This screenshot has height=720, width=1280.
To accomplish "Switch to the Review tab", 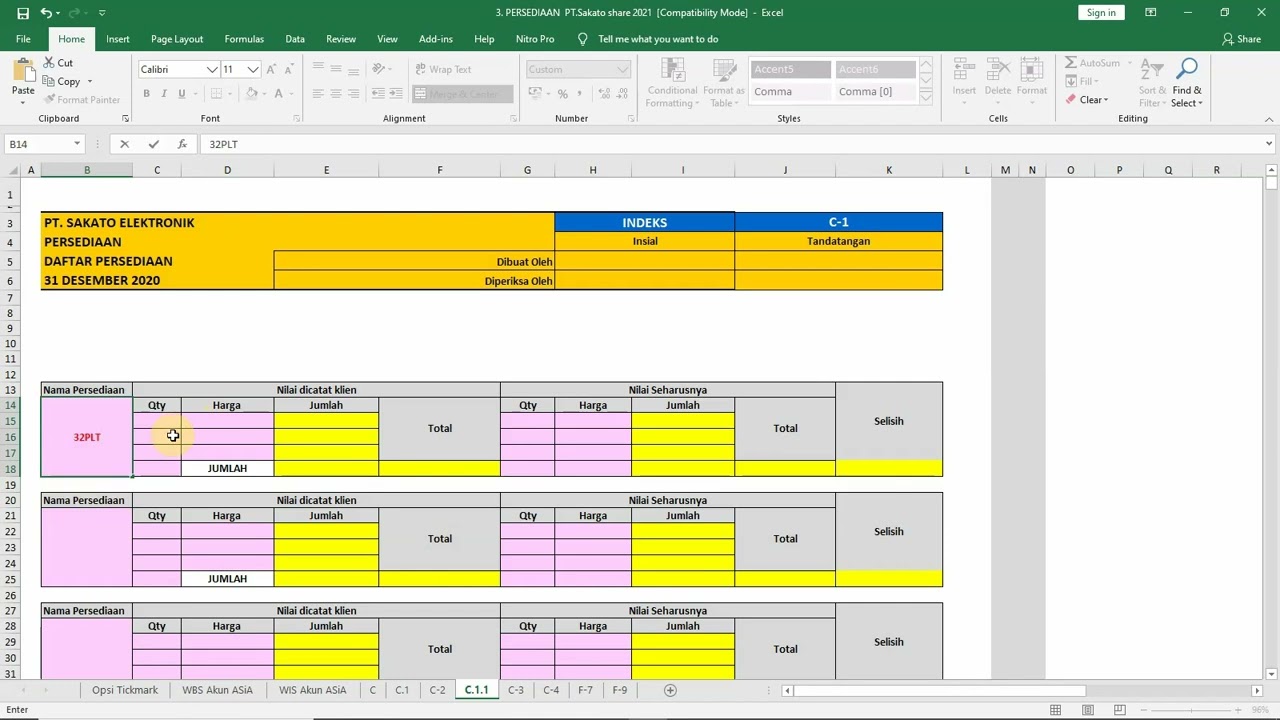I will pos(341,39).
